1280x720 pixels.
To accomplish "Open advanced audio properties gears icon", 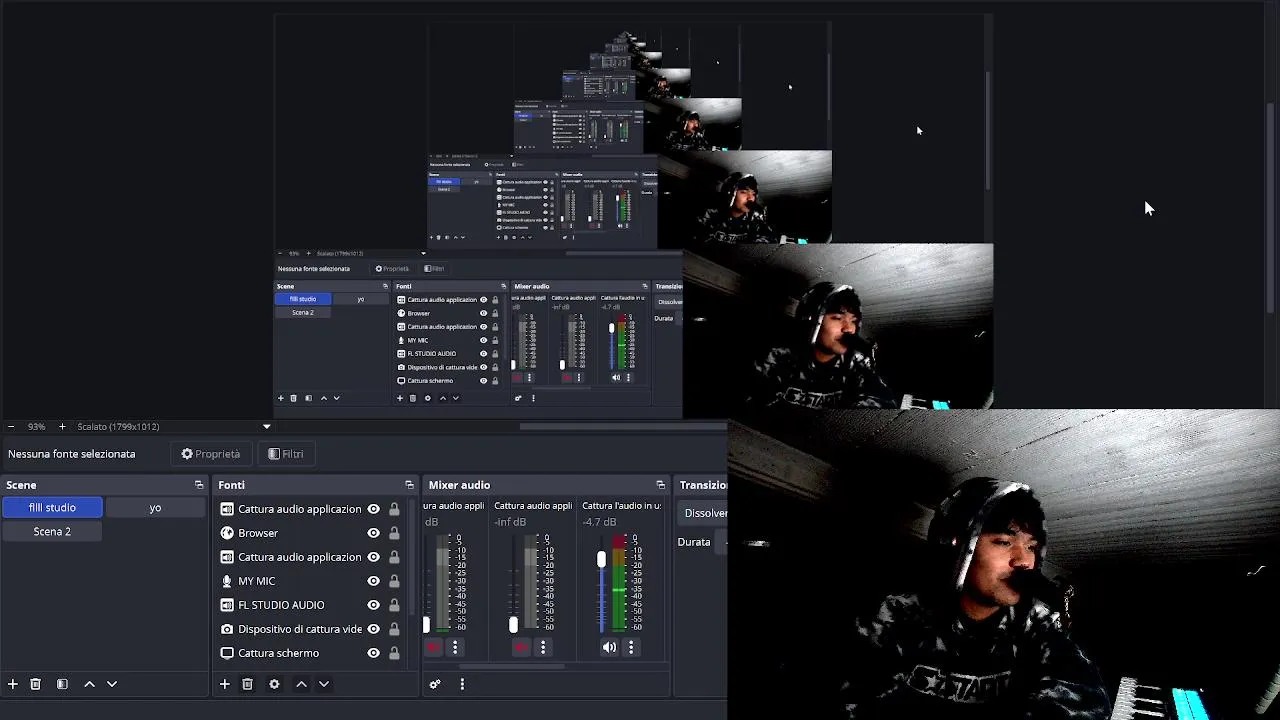I will (435, 684).
